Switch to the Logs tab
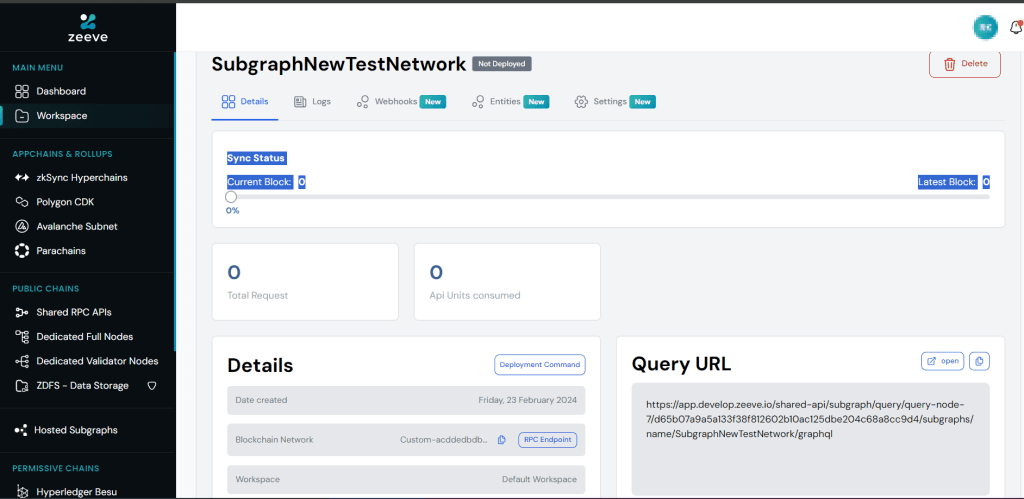 [312, 102]
